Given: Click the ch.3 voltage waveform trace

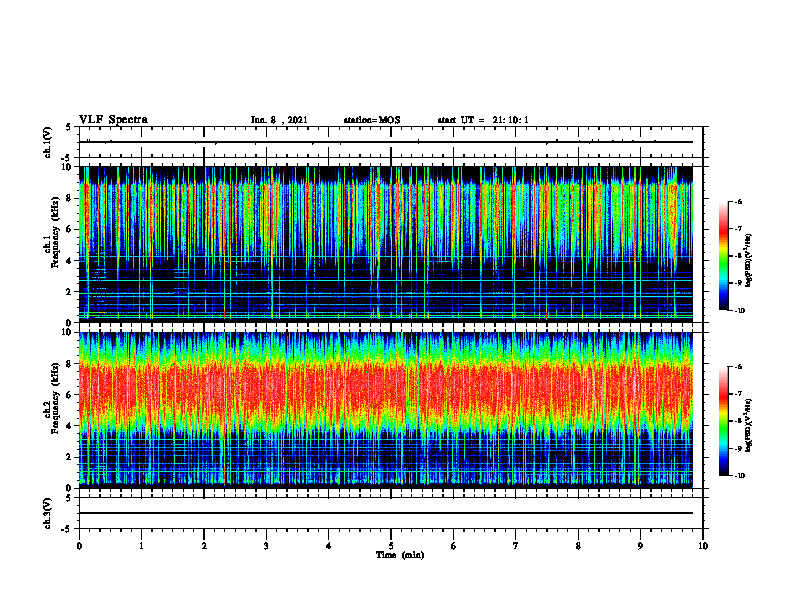Looking at the screenshot, I should [386, 513].
